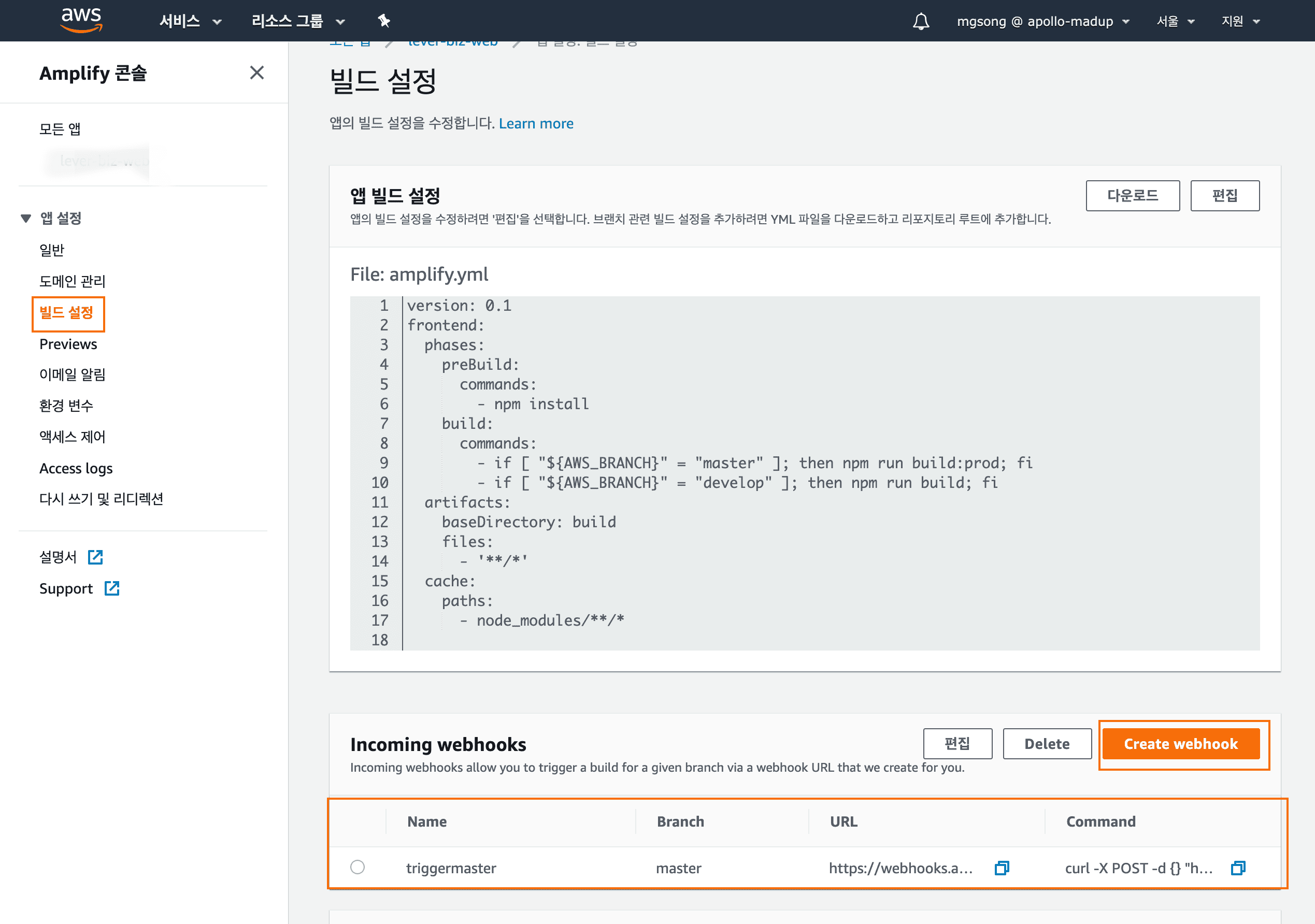Click 편집 button in 앱 빌드 설정
The height and width of the screenshot is (924, 1315).
click(1224, 196)
